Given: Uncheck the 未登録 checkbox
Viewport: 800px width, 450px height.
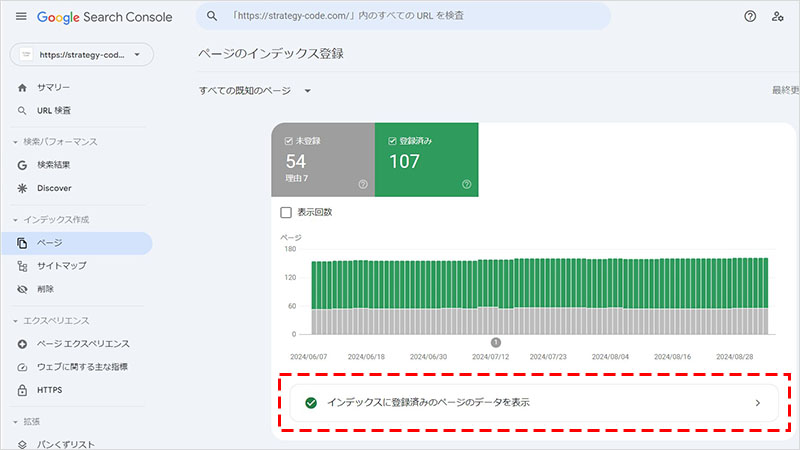Looking at the screenshot, I should tap(289, 141).
